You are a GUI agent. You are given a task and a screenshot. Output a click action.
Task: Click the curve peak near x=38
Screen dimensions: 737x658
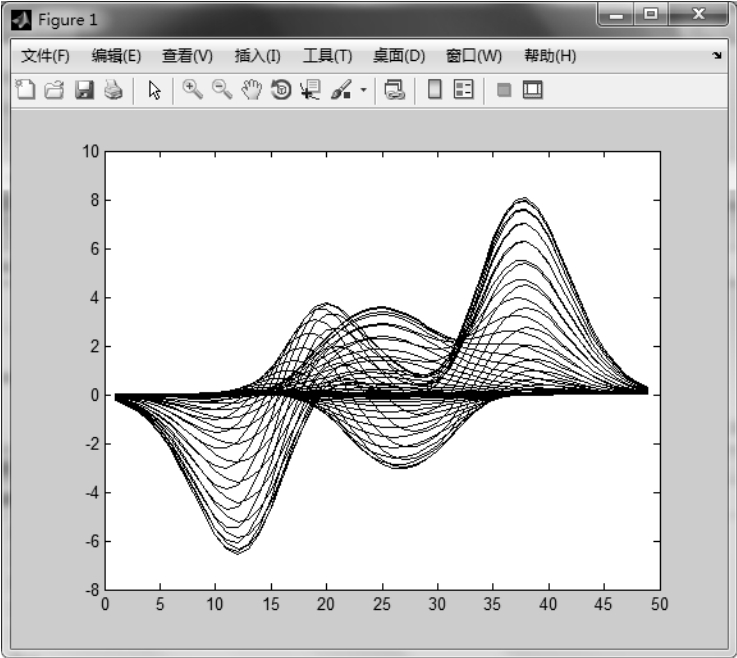click(524, 199)
